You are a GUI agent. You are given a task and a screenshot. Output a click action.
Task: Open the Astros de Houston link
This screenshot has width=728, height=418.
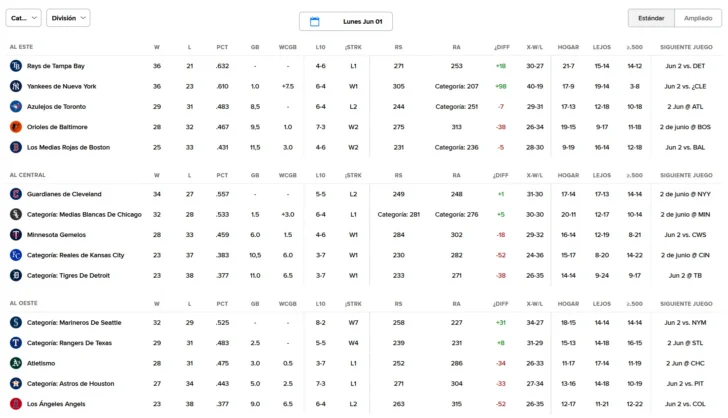tap(71, 384)
